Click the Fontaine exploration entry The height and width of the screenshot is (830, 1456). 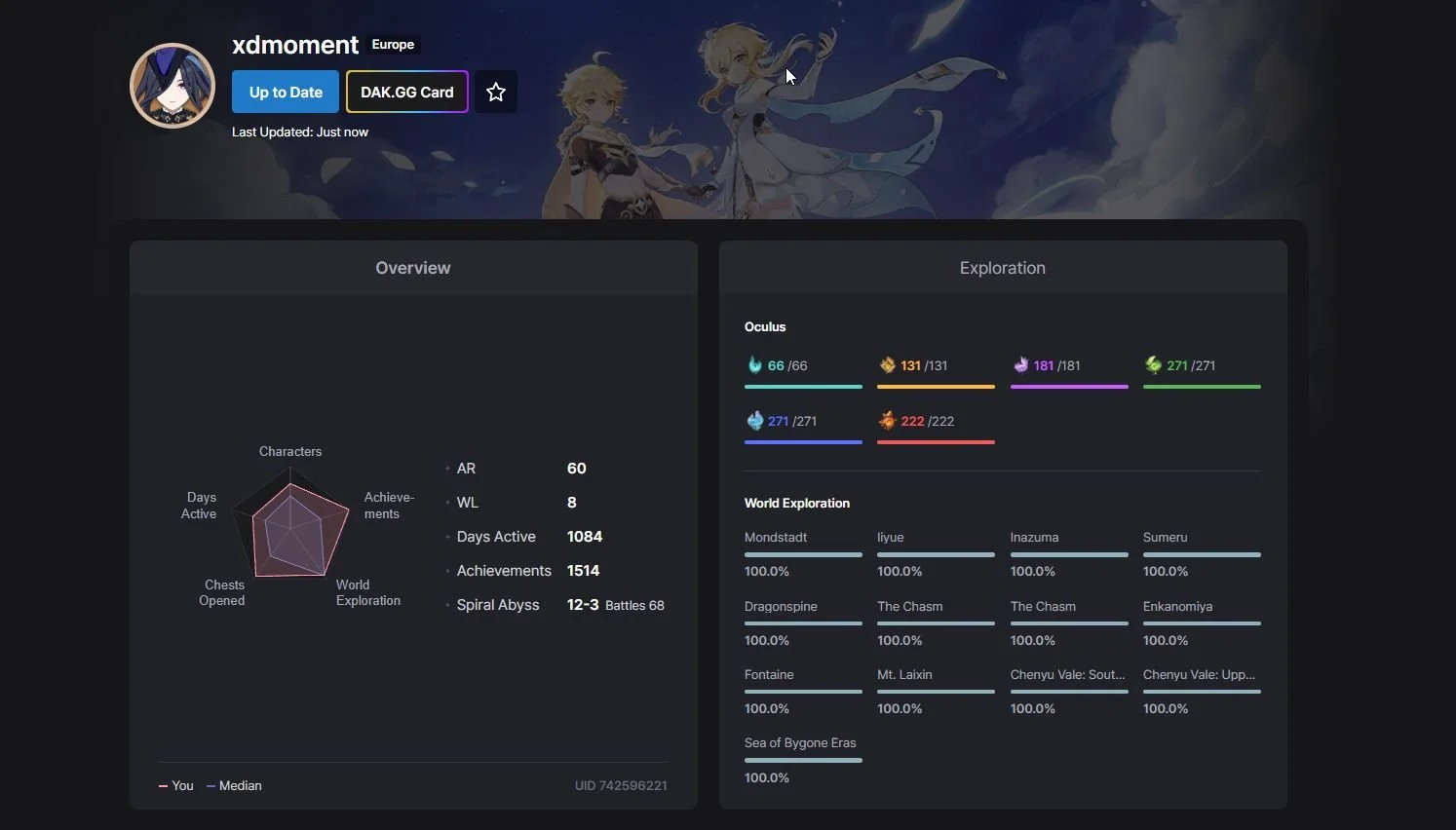[803, 692]
